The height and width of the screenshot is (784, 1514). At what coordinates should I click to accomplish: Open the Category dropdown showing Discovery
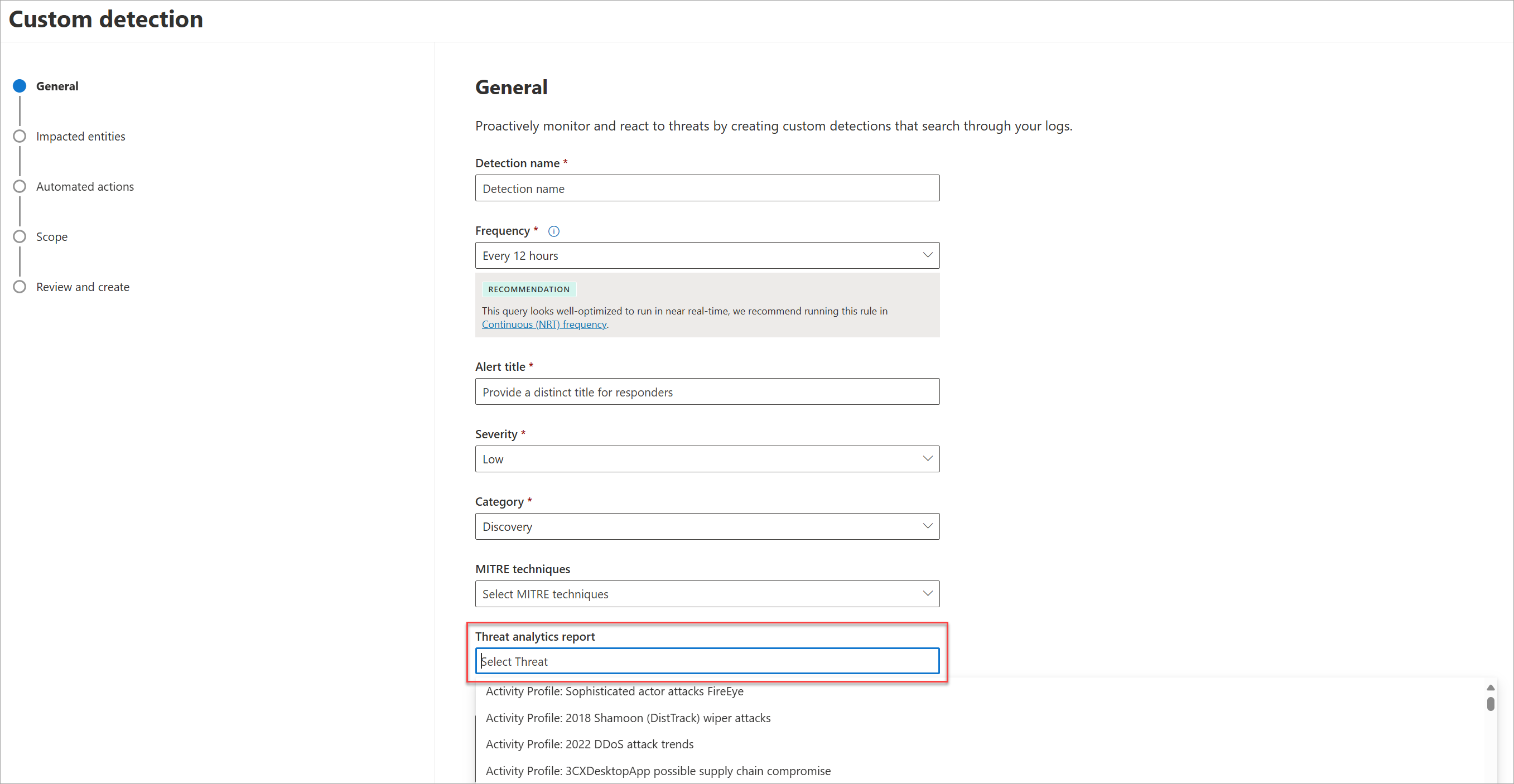click(707, 527)
